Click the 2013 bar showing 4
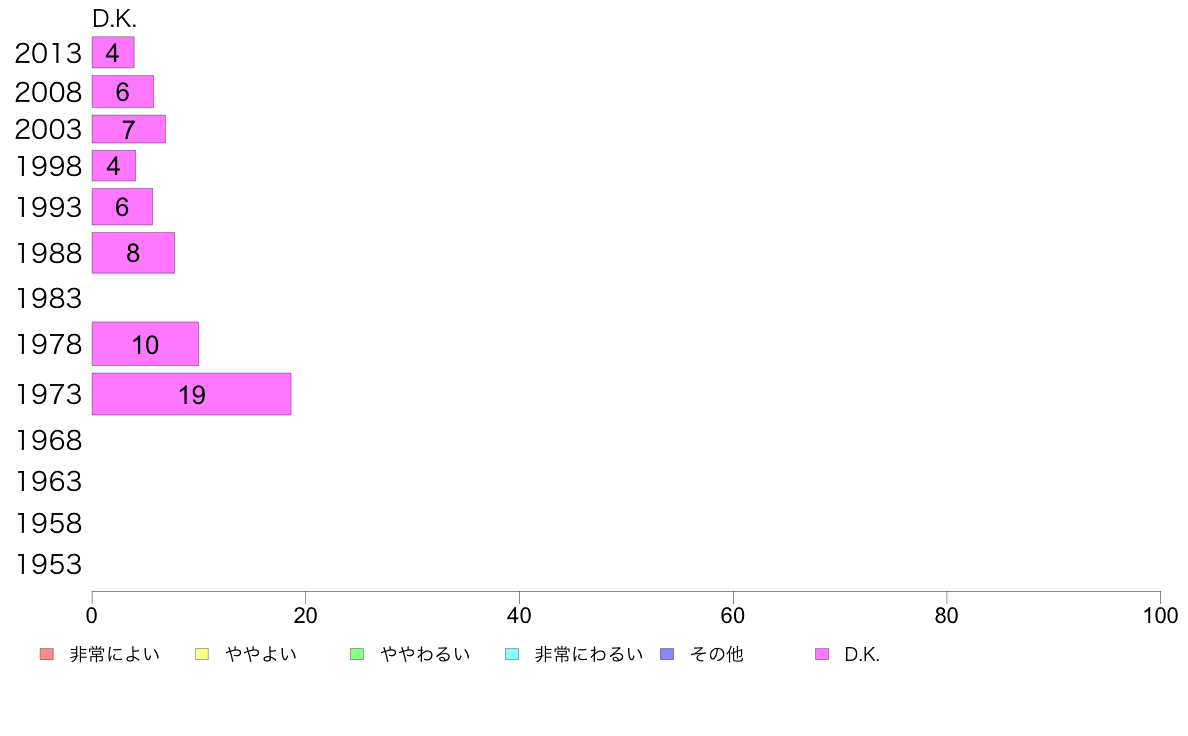The height and width of the screenshot is (736, 1188). (113, 52)
